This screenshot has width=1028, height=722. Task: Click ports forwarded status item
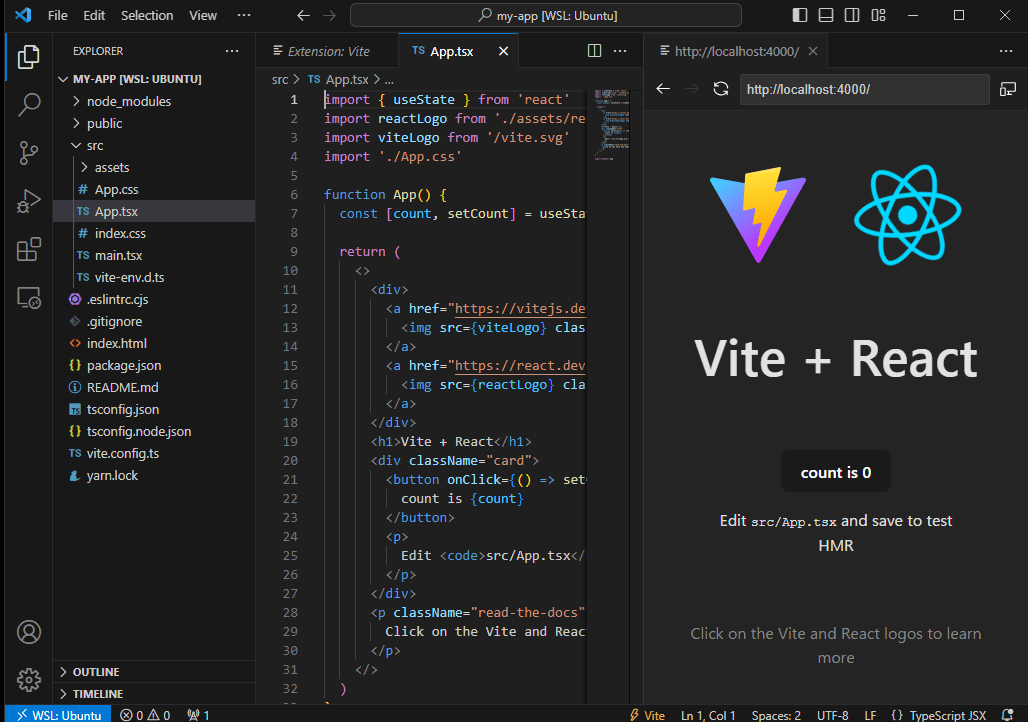click(198, 715)
